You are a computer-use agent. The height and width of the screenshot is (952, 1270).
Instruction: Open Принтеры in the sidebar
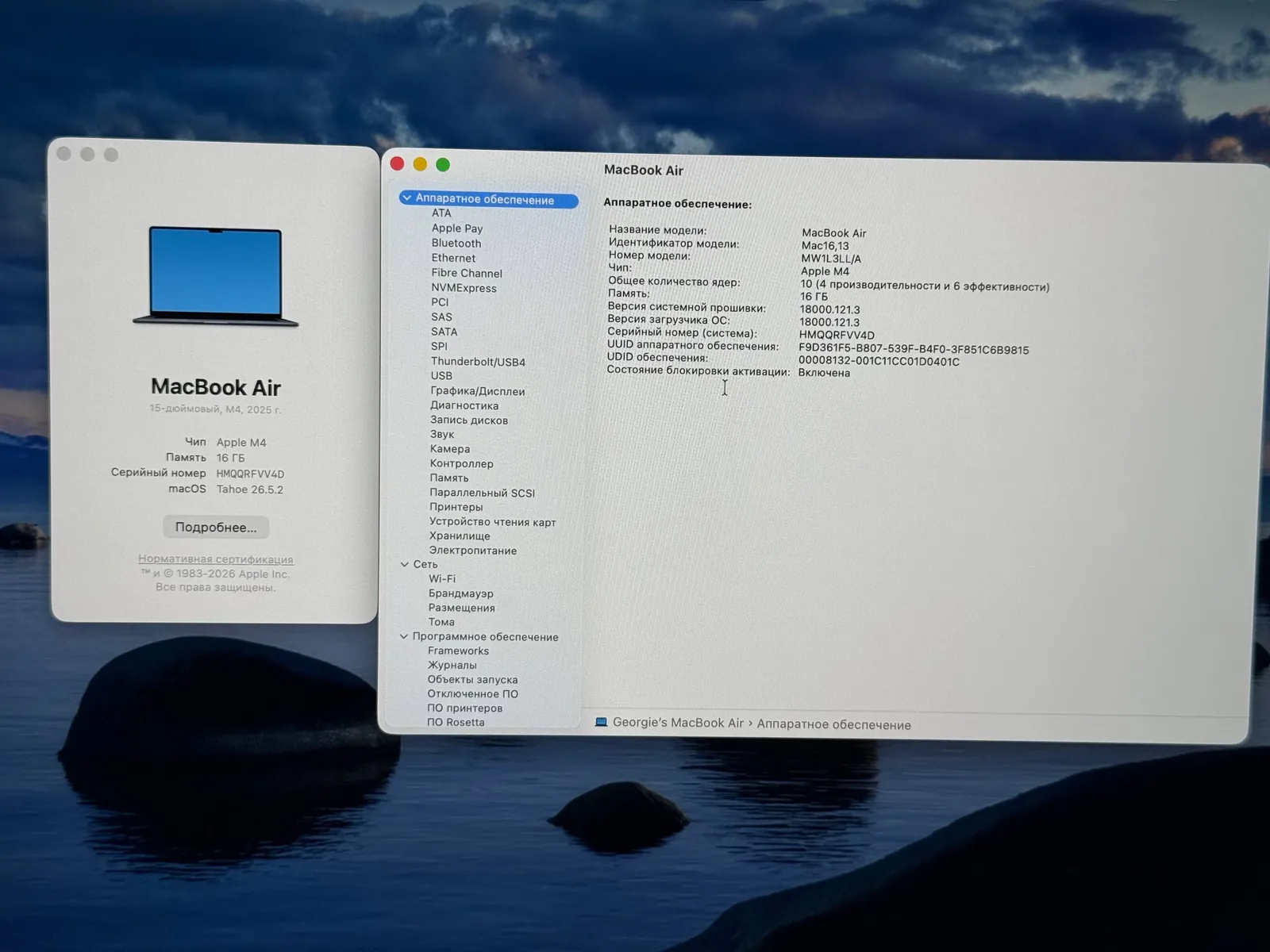(x=456, y=507)
